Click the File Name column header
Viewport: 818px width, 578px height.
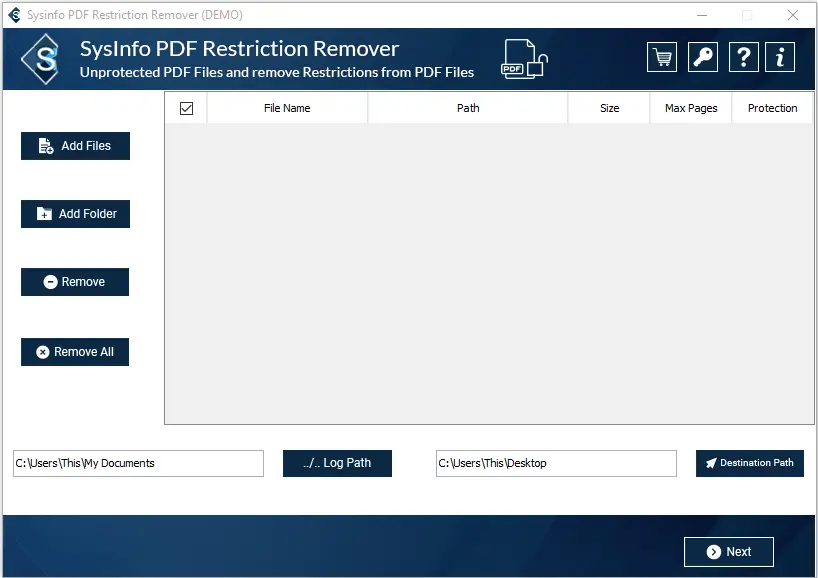[287, 107]
